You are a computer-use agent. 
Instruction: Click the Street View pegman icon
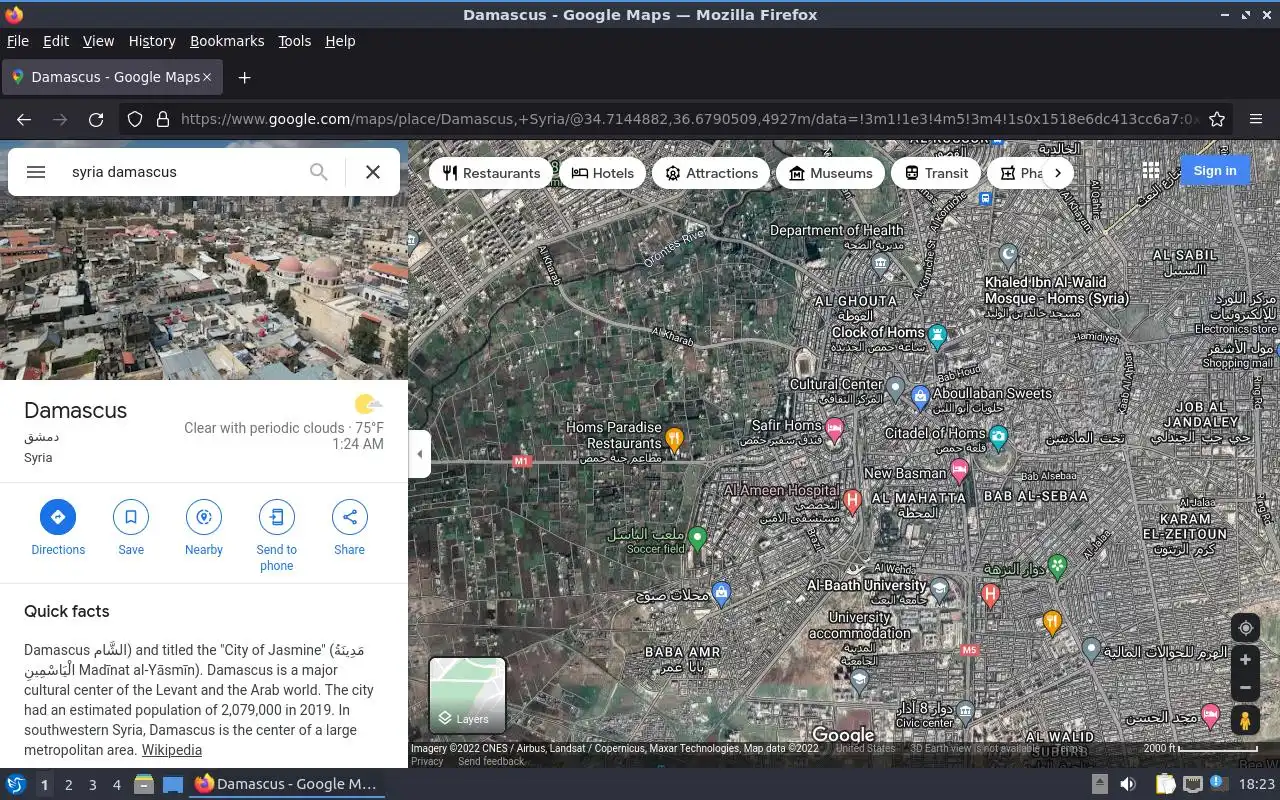(1245, 720)
